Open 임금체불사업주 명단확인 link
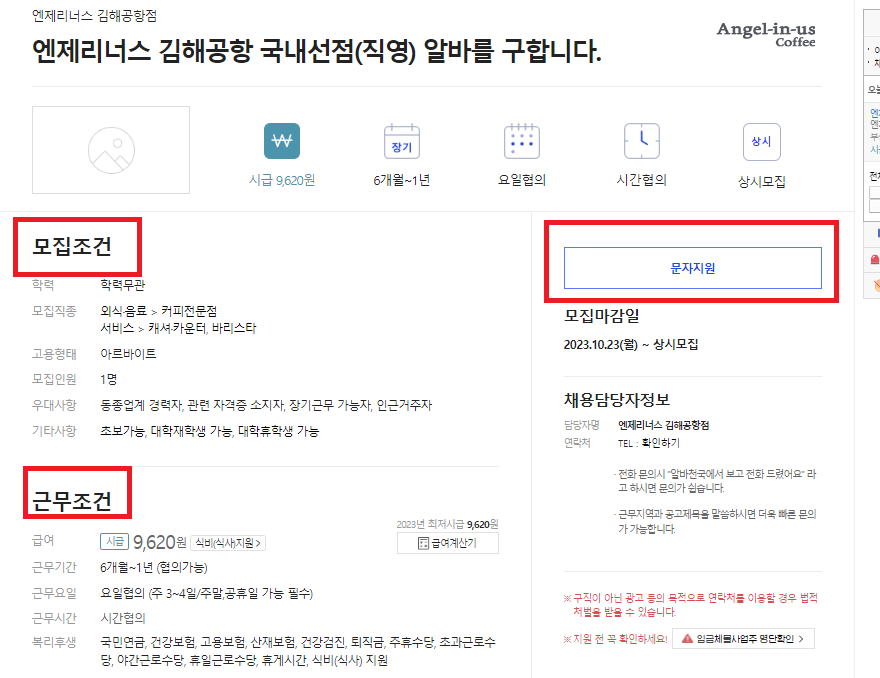Image resolution: width=880 pixels, height=678 pixels. pyautogui.click(x=743, y=639)
